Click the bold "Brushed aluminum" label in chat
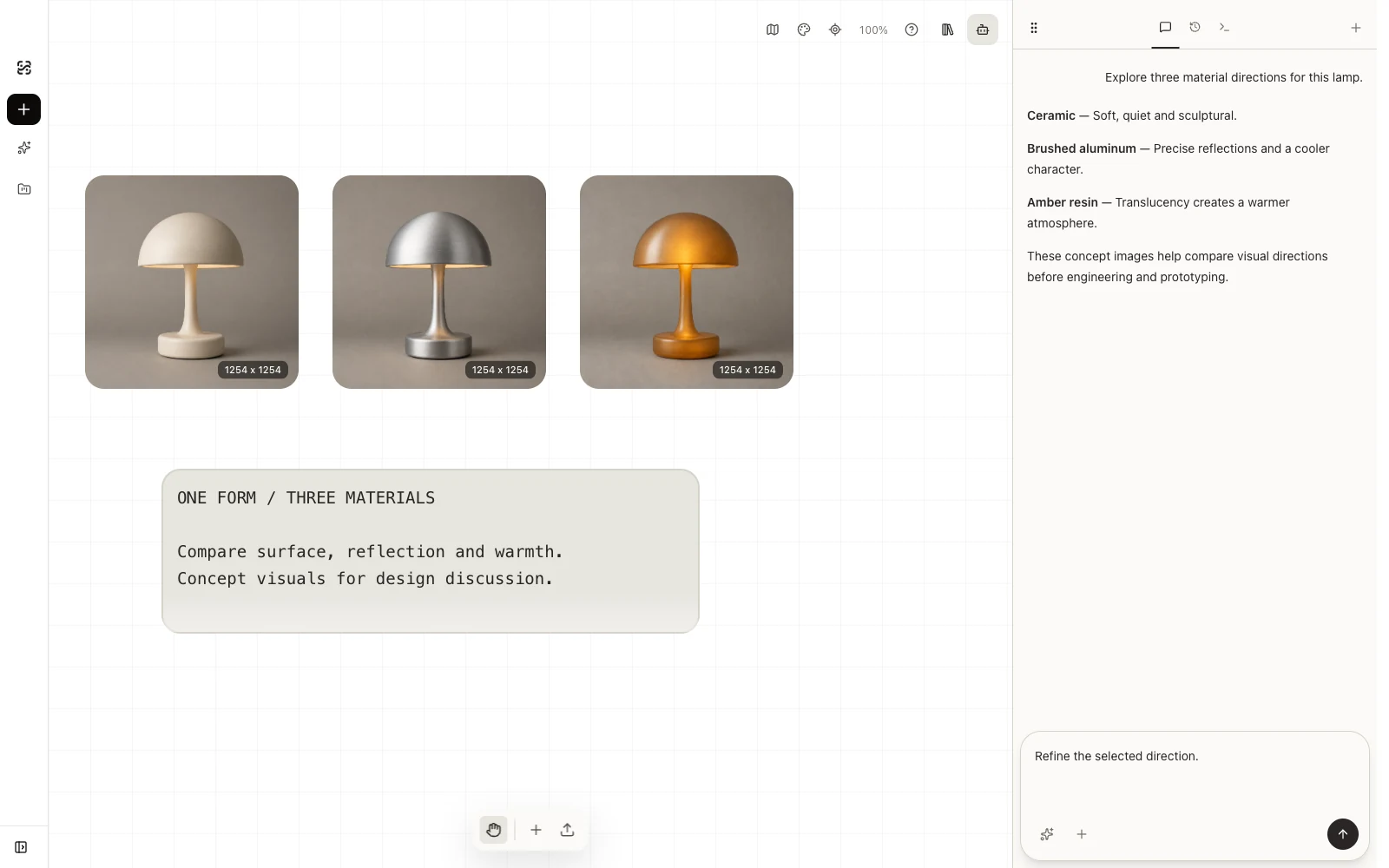Screen dimensions: 1389x868 (1082, 148)
